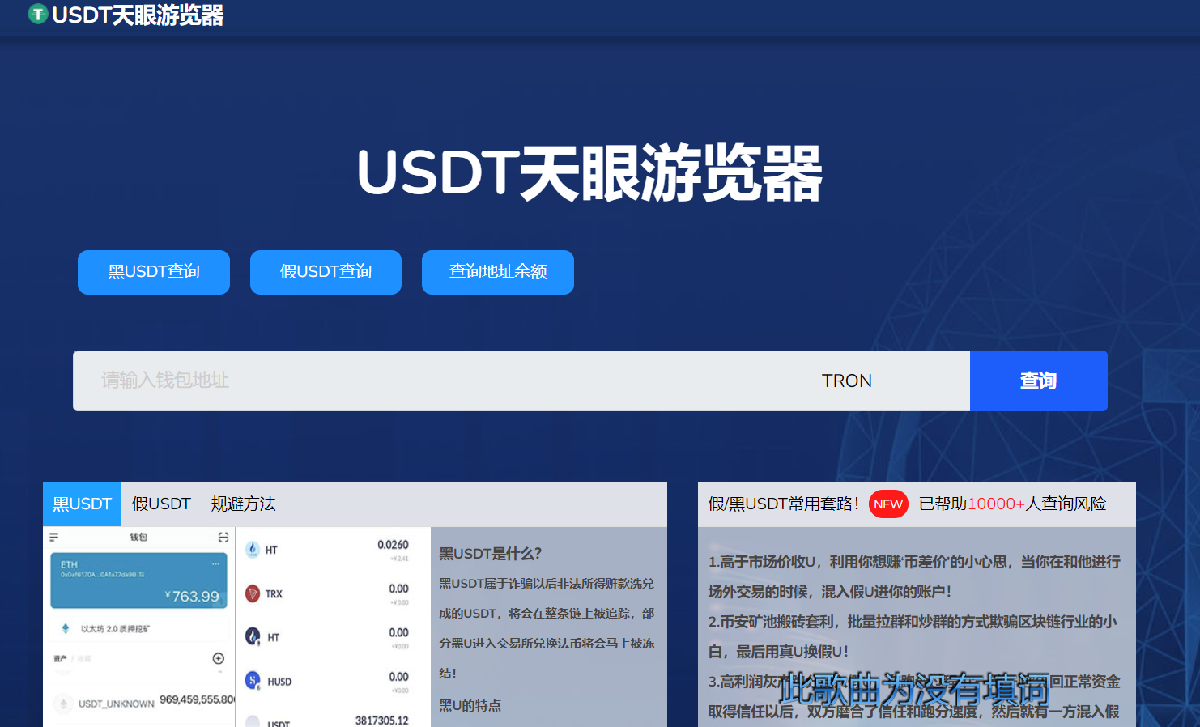Select the HT Huobi Token icon
Image resolution: width=1200 pixels, height=727 pixels.
253,550
